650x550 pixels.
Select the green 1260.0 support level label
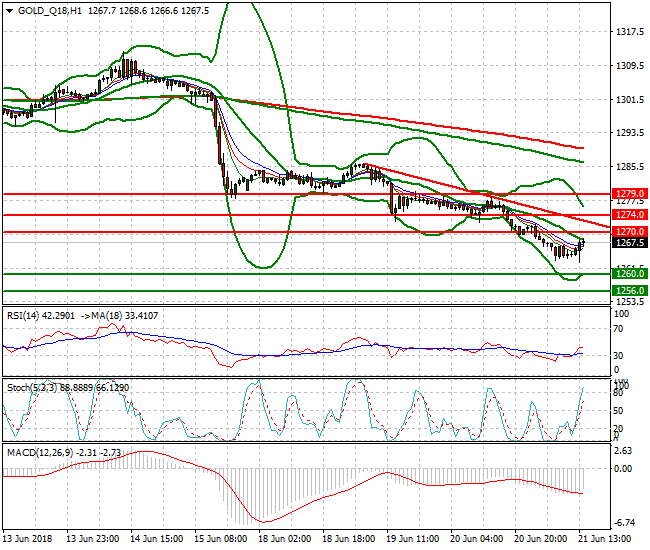point(630,274)
